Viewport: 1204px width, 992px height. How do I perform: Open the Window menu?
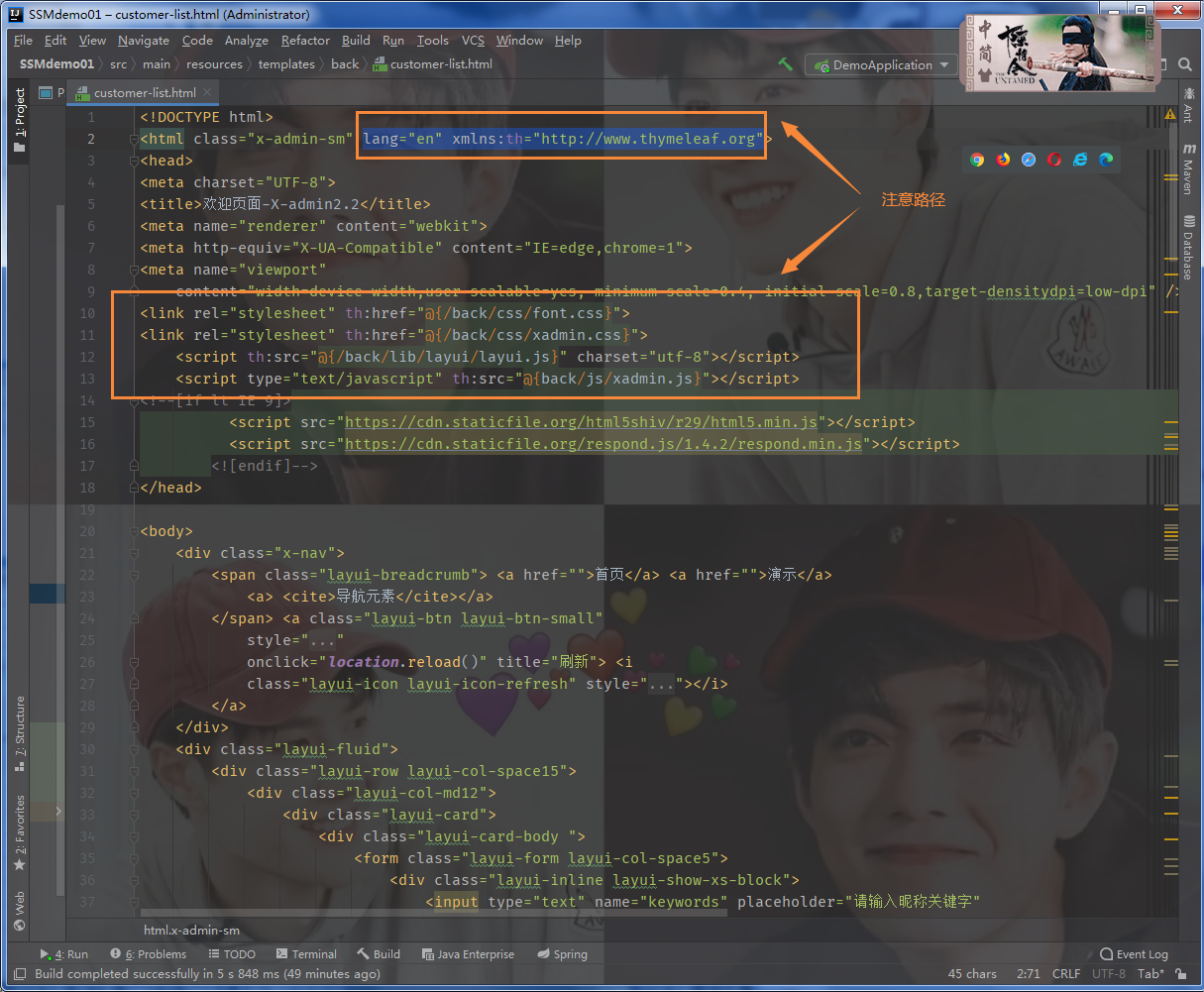coord(519,41)
